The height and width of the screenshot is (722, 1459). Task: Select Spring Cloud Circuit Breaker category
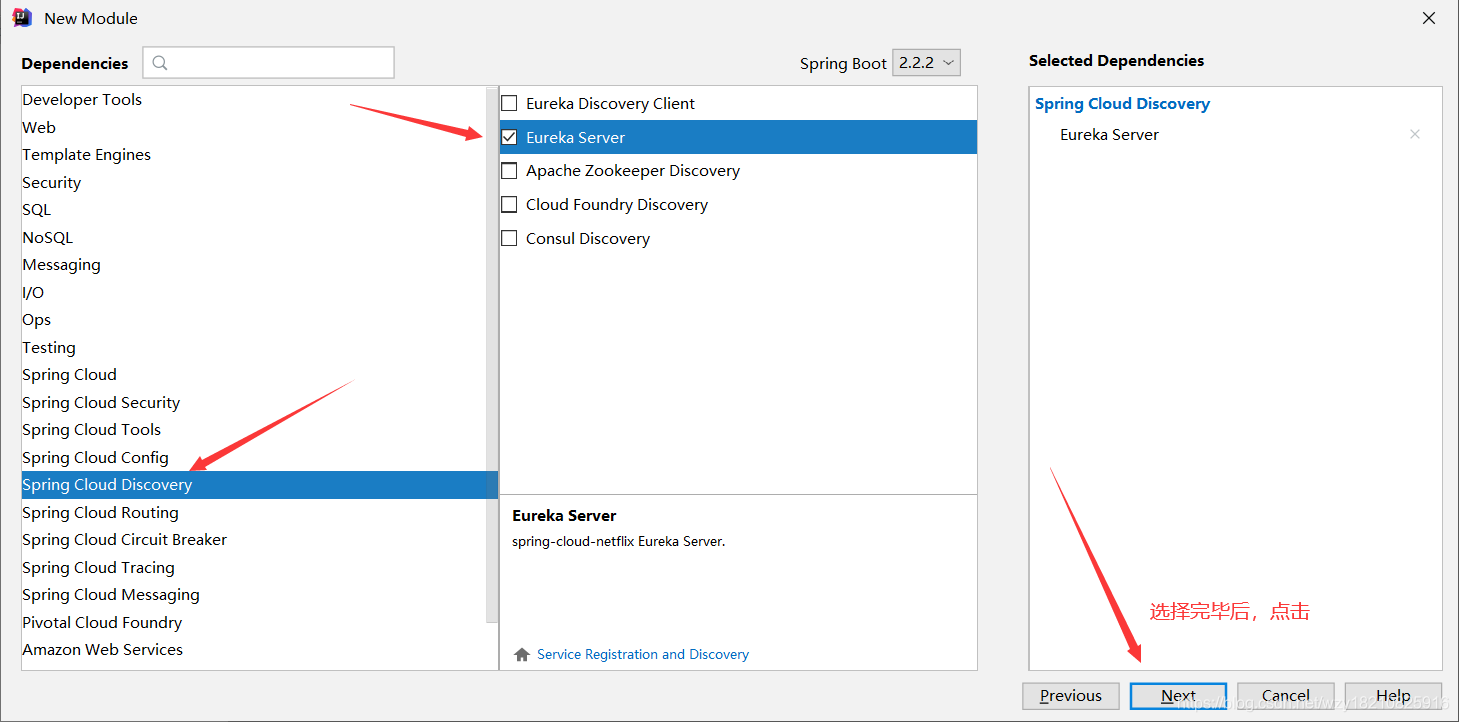click(254, 540)
